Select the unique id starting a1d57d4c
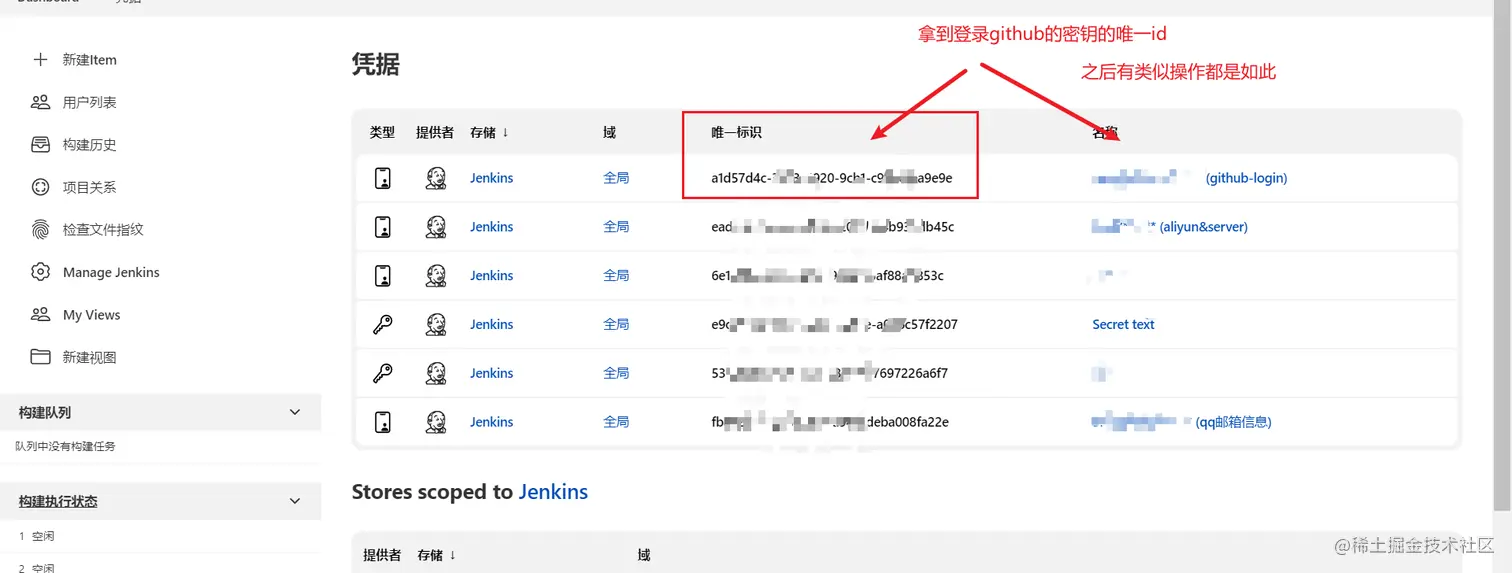 click(831, 178)
